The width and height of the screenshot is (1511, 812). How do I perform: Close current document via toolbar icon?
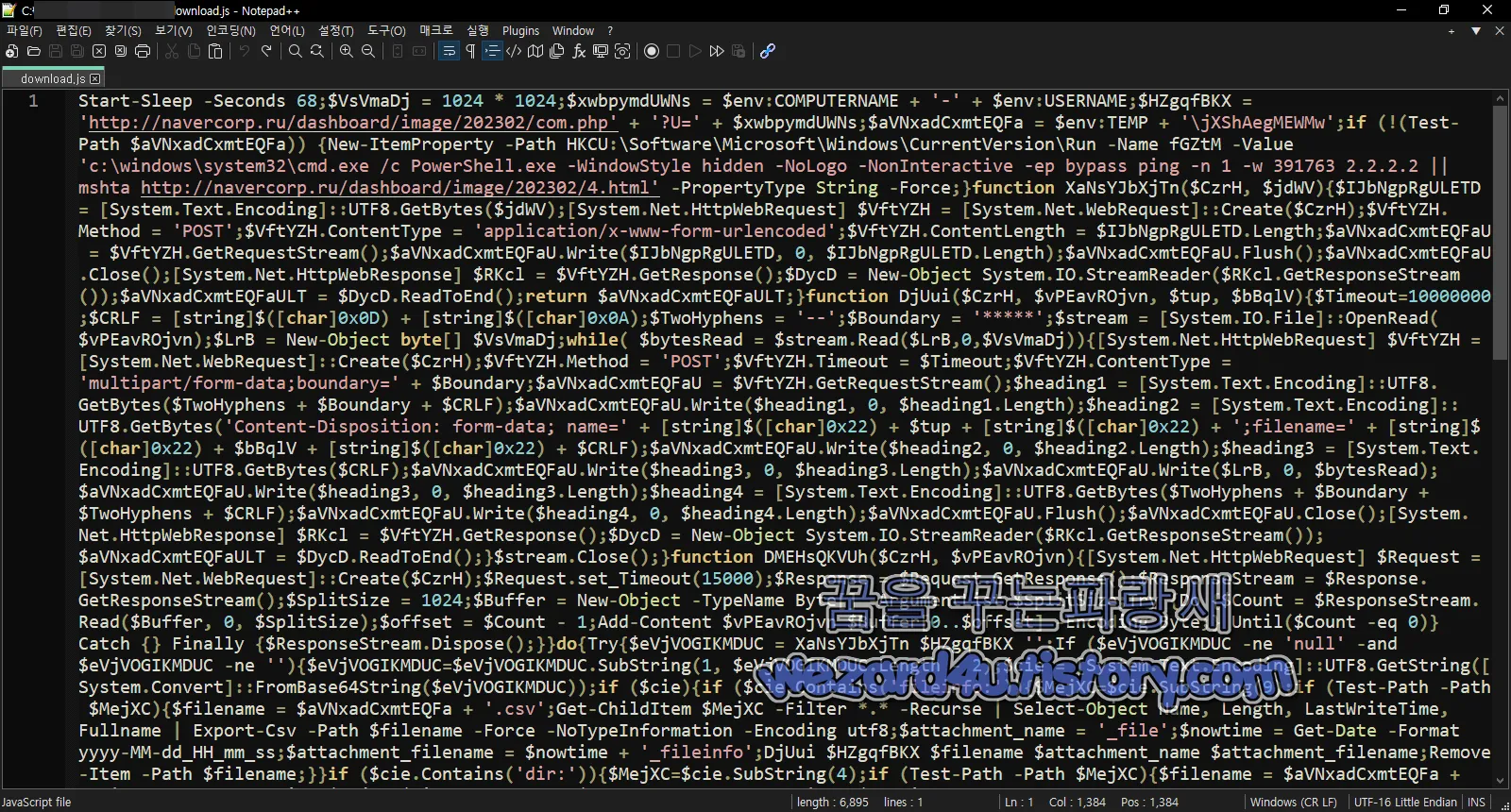(x=99, y=51)
